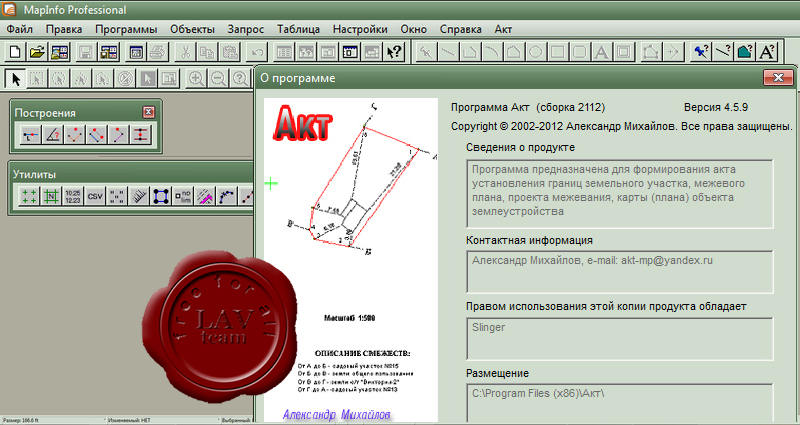Screen dimensions: 800x425
Task: Click the floppy disk Save Table icon
Action: (86, 52)
